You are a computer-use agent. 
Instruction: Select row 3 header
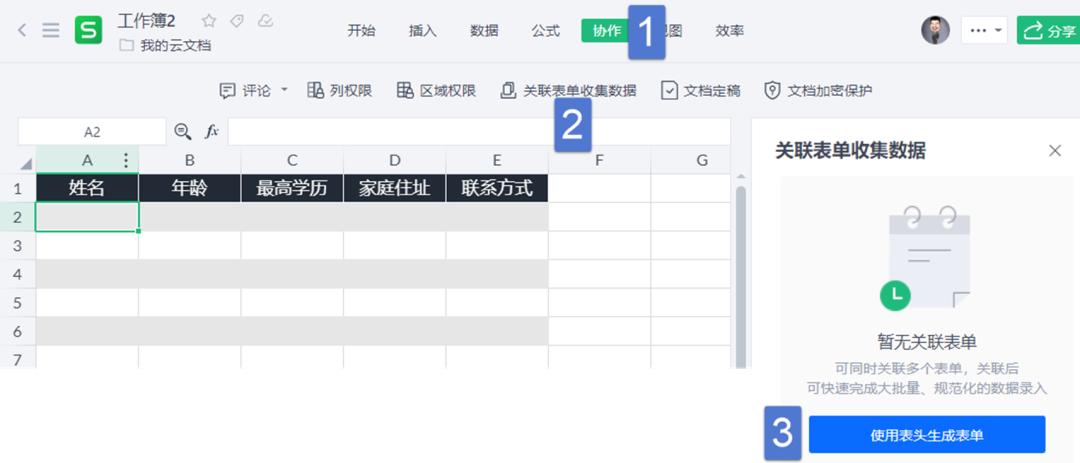(18, 245)
